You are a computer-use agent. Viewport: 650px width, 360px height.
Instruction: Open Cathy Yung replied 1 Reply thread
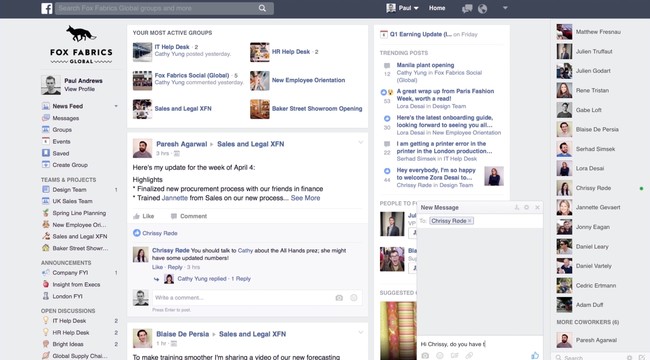[214, 279]
